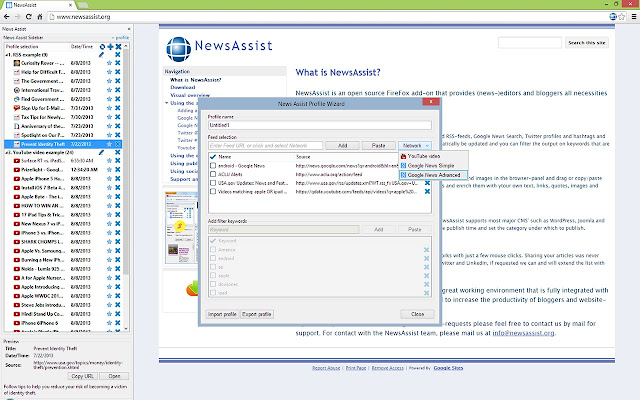
Task: Check the dowjones keyword checkbox
Action: tap(213, 284)
